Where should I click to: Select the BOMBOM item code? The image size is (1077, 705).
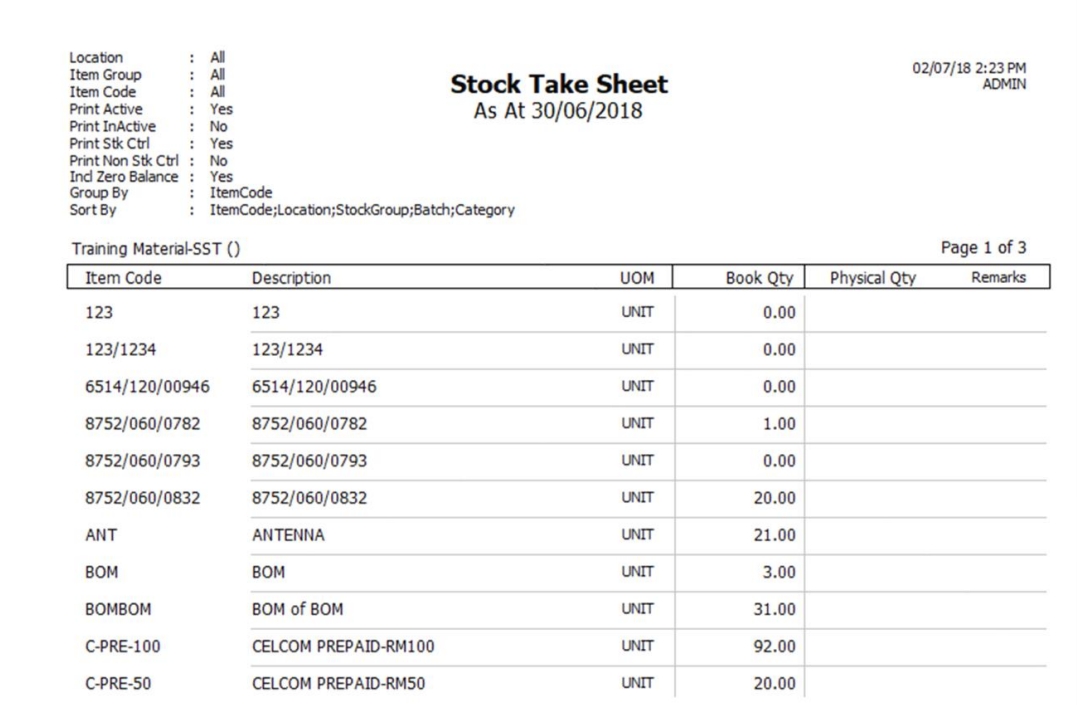click(118, 609)
